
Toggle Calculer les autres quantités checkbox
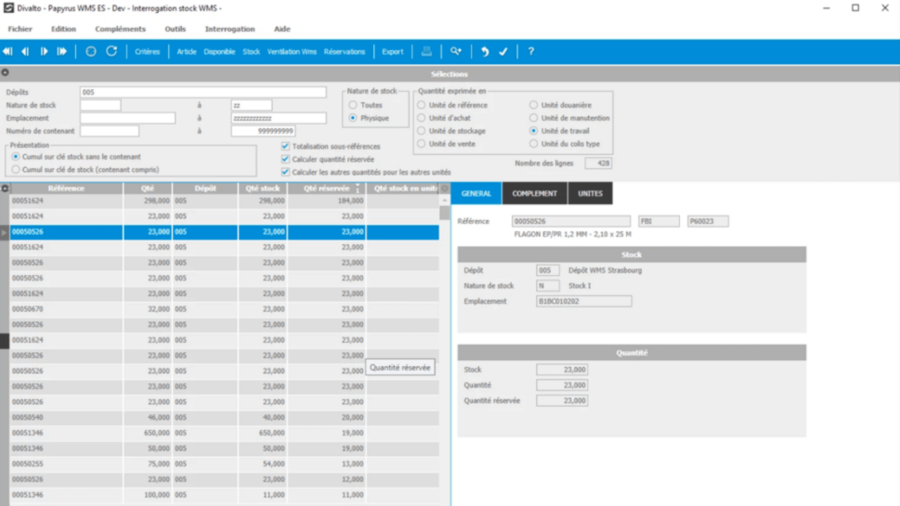285,172
